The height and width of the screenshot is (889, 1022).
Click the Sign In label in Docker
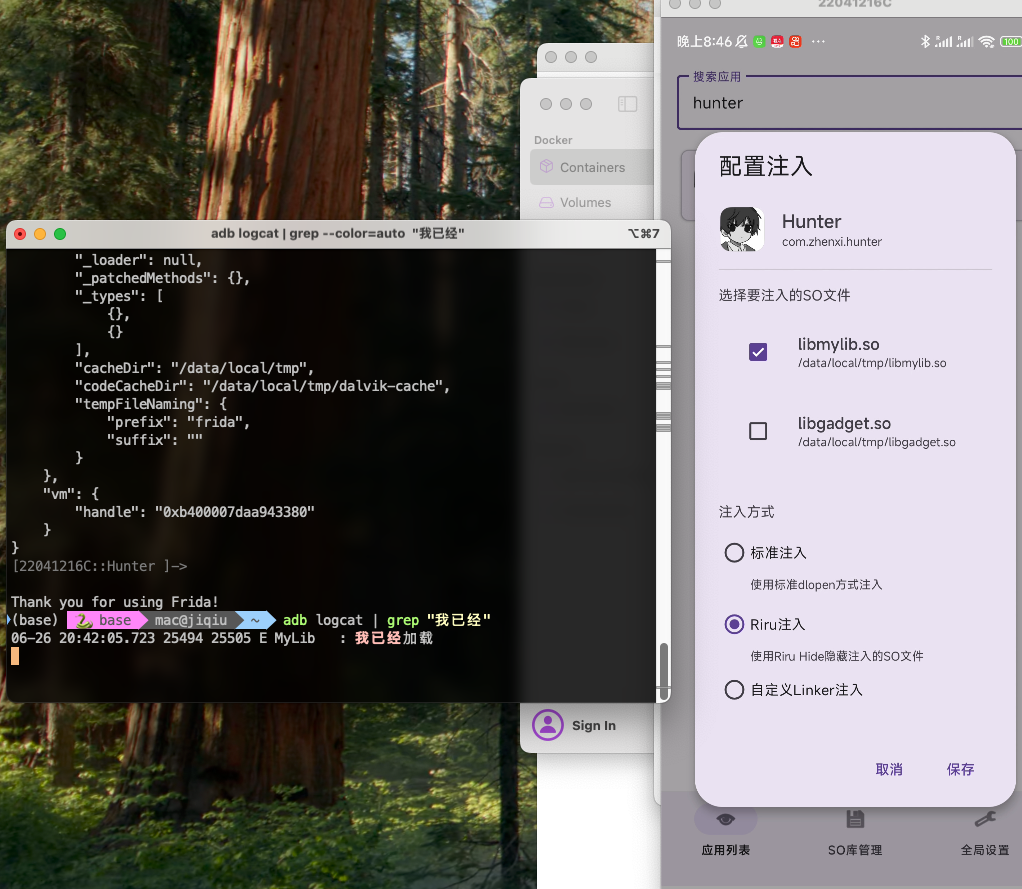coord(594,726)
